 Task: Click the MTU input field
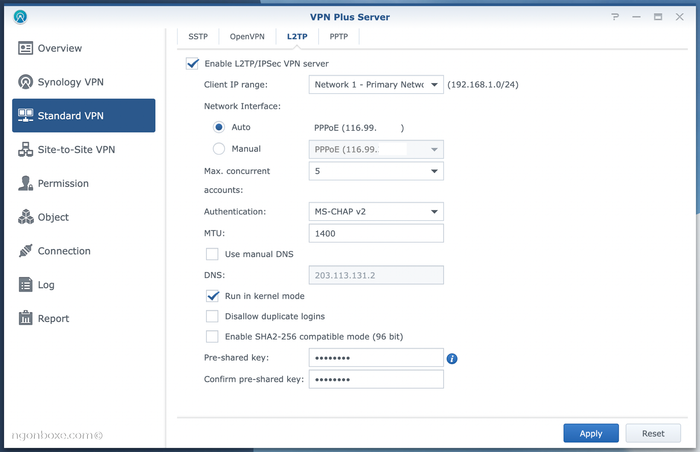pos(376,233)
